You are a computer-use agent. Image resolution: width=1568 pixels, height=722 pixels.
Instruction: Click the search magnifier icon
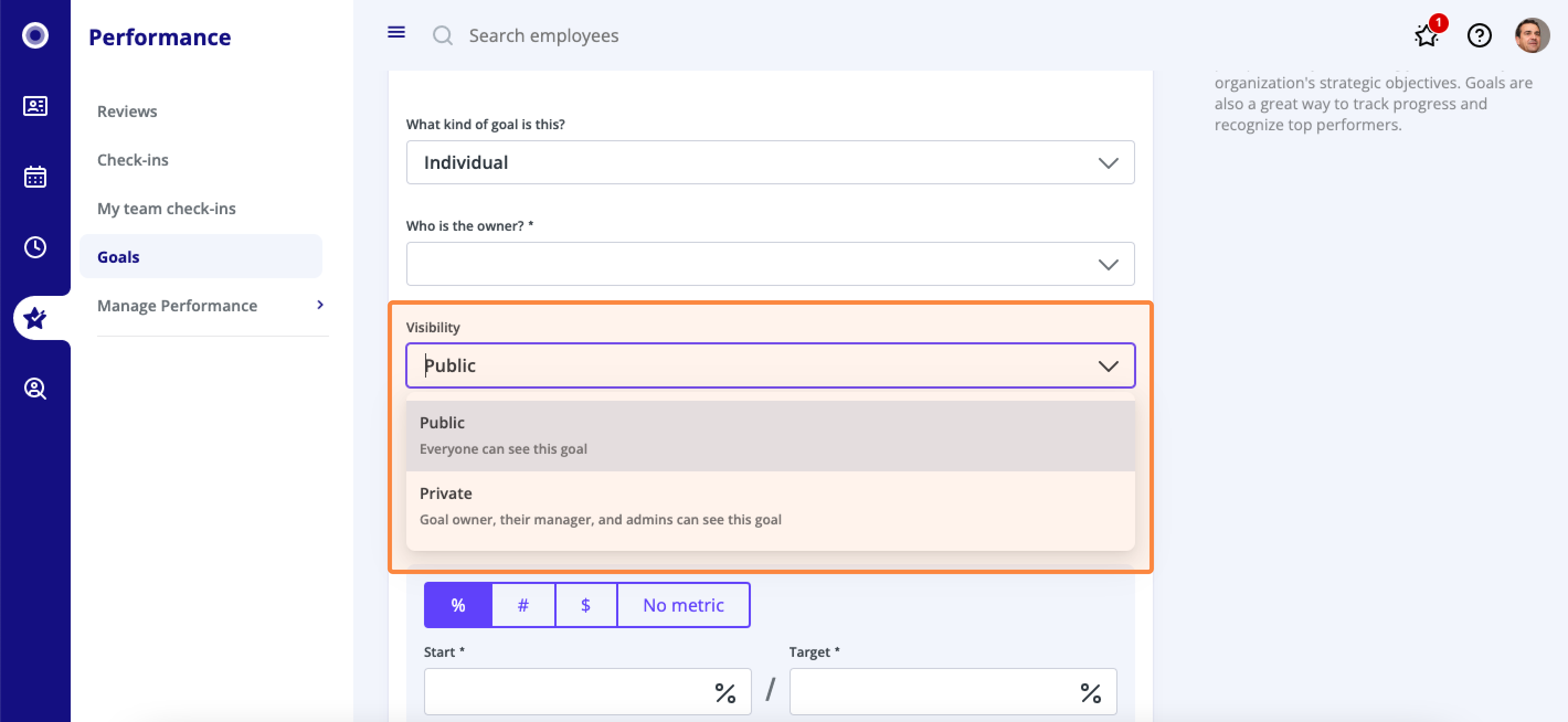pos(443,35)
